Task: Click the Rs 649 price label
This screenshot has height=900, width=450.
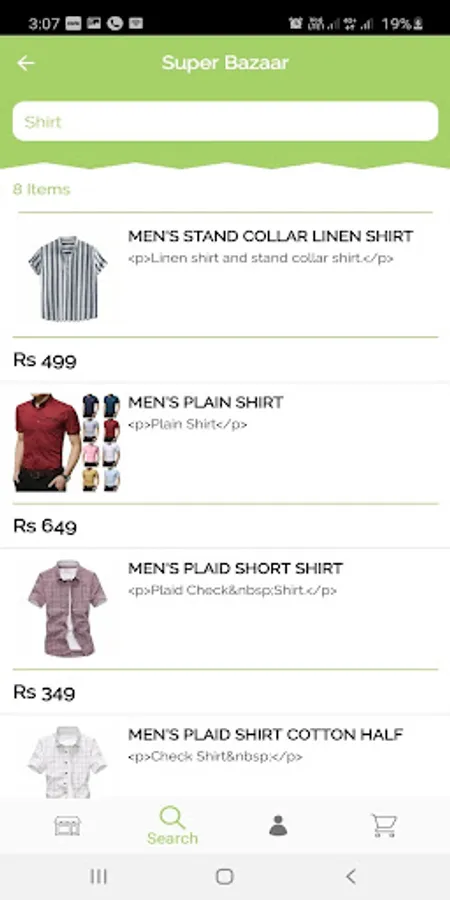Action: 45,526
